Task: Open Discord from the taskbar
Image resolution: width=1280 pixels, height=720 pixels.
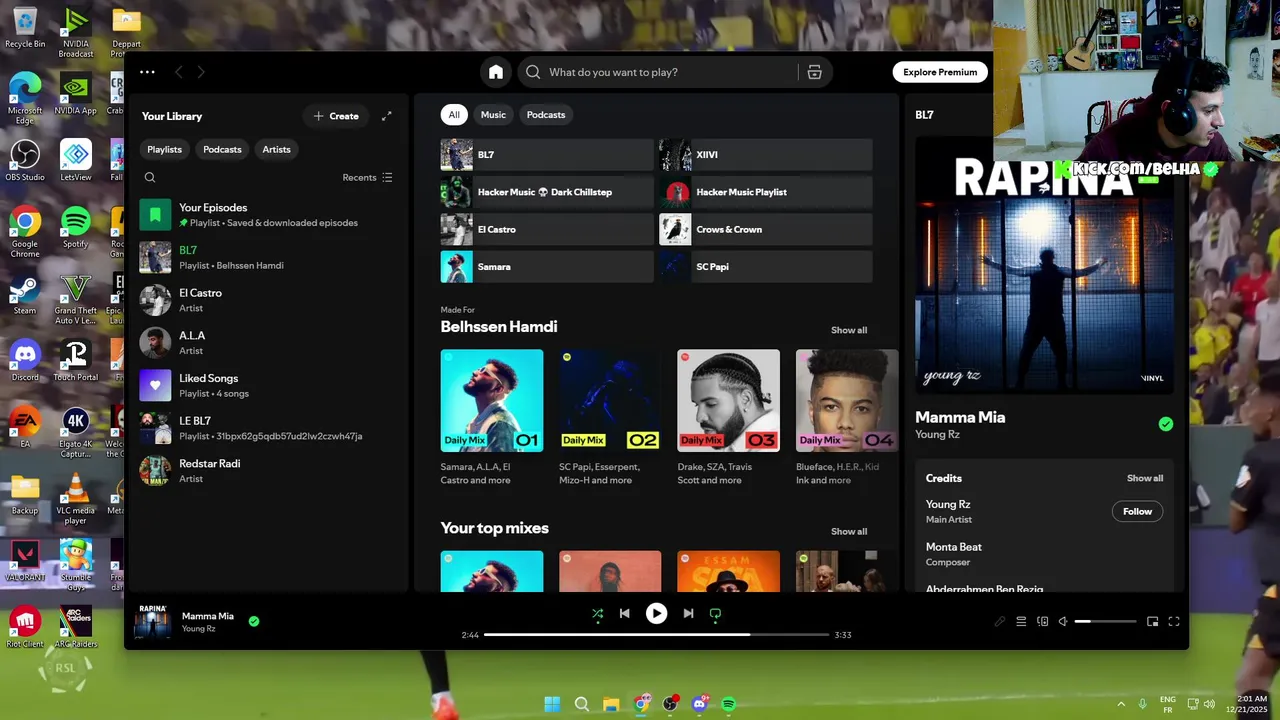Action: click(699, 704)
